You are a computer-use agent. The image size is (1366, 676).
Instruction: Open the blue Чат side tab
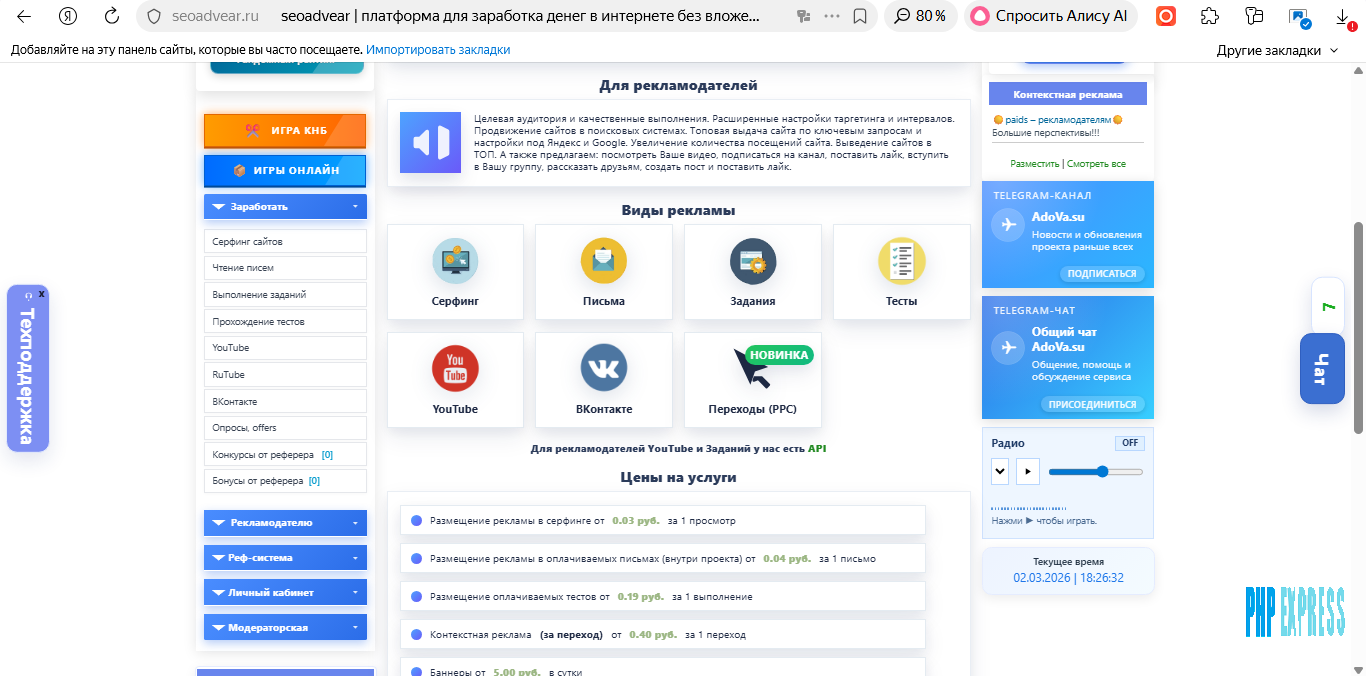[1322, 369]
